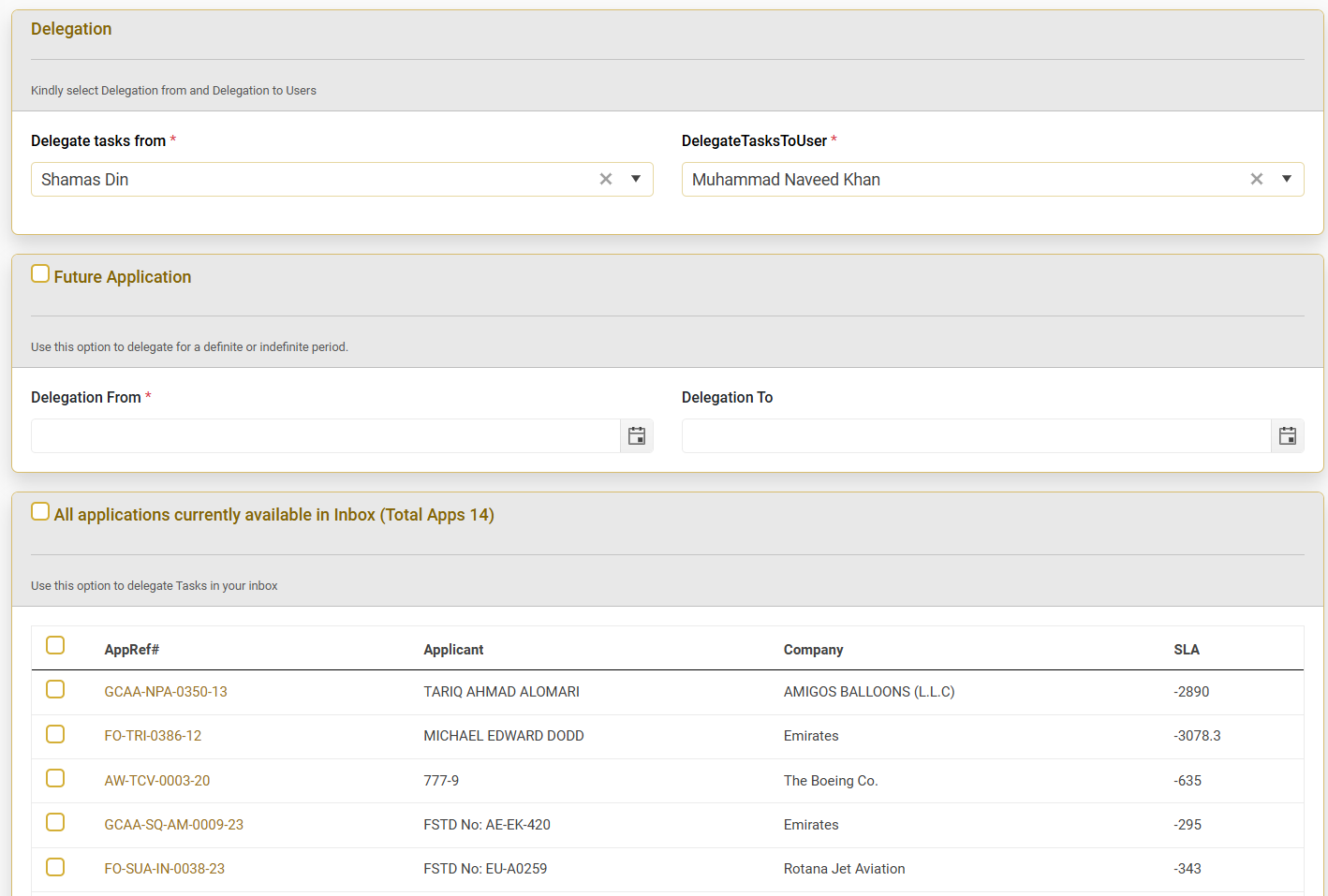Image resolution: width=1328 pixels, height=896 pixels.
Task: Expand the Delegate tasks from dropdown
Action: pos(636,180)
